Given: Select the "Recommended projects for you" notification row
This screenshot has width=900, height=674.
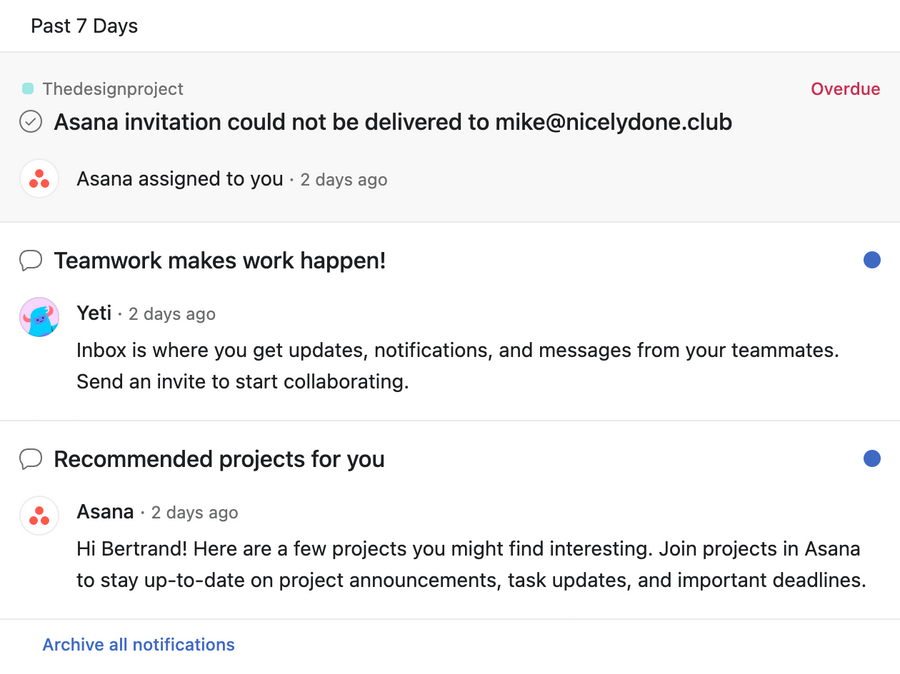Looking at the screenshot, I should (x=450, y=520).
